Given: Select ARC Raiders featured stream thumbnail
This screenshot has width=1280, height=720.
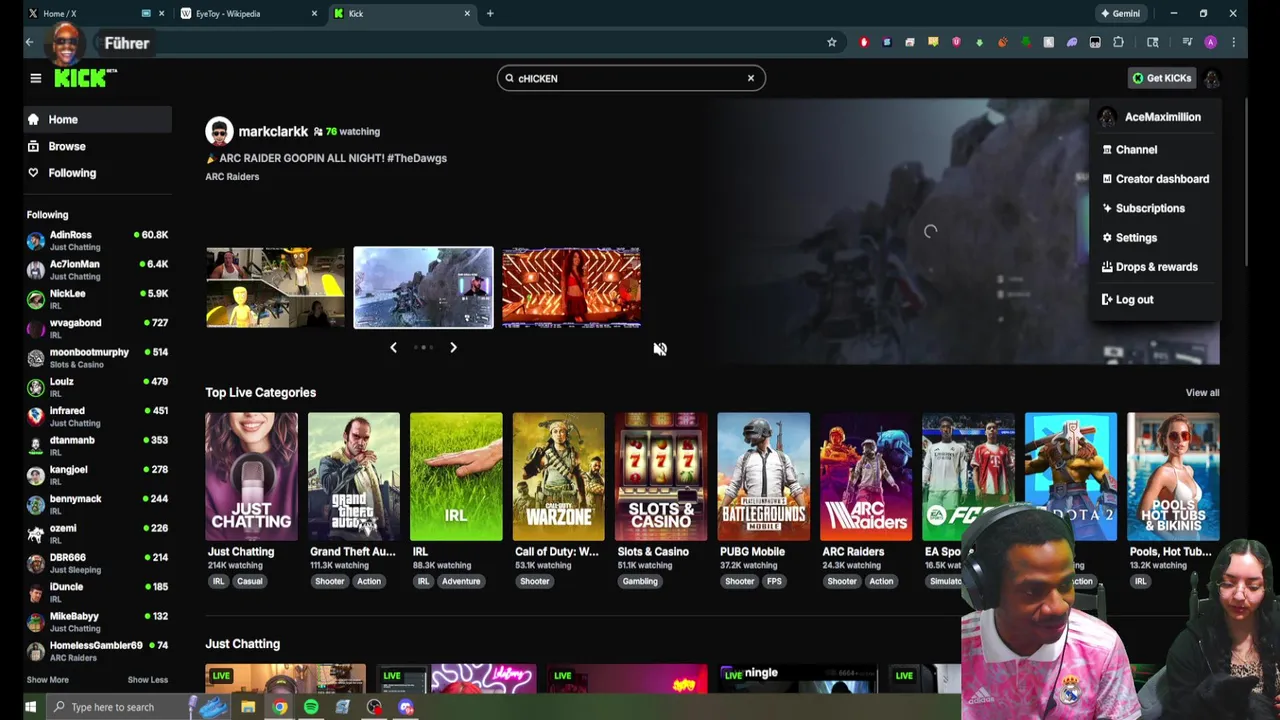Looking at the screenshot, I should coord(423,288).
